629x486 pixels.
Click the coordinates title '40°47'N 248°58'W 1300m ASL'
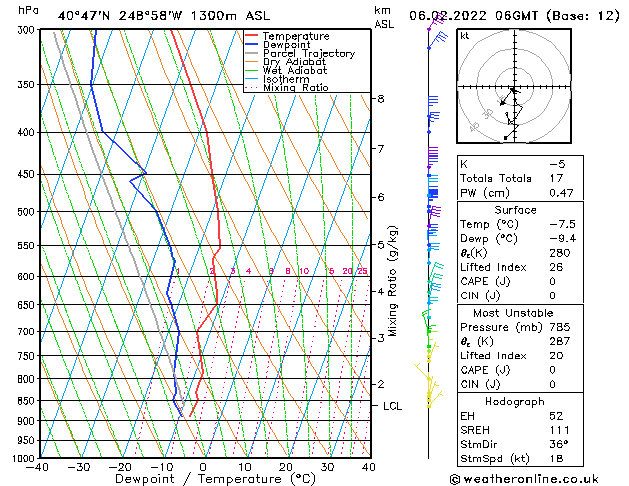pos(164,16)
